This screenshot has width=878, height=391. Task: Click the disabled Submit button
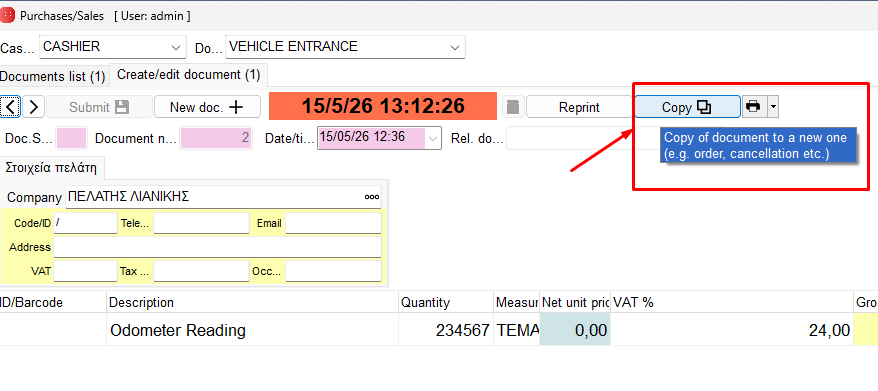click(x=99, y=106)
